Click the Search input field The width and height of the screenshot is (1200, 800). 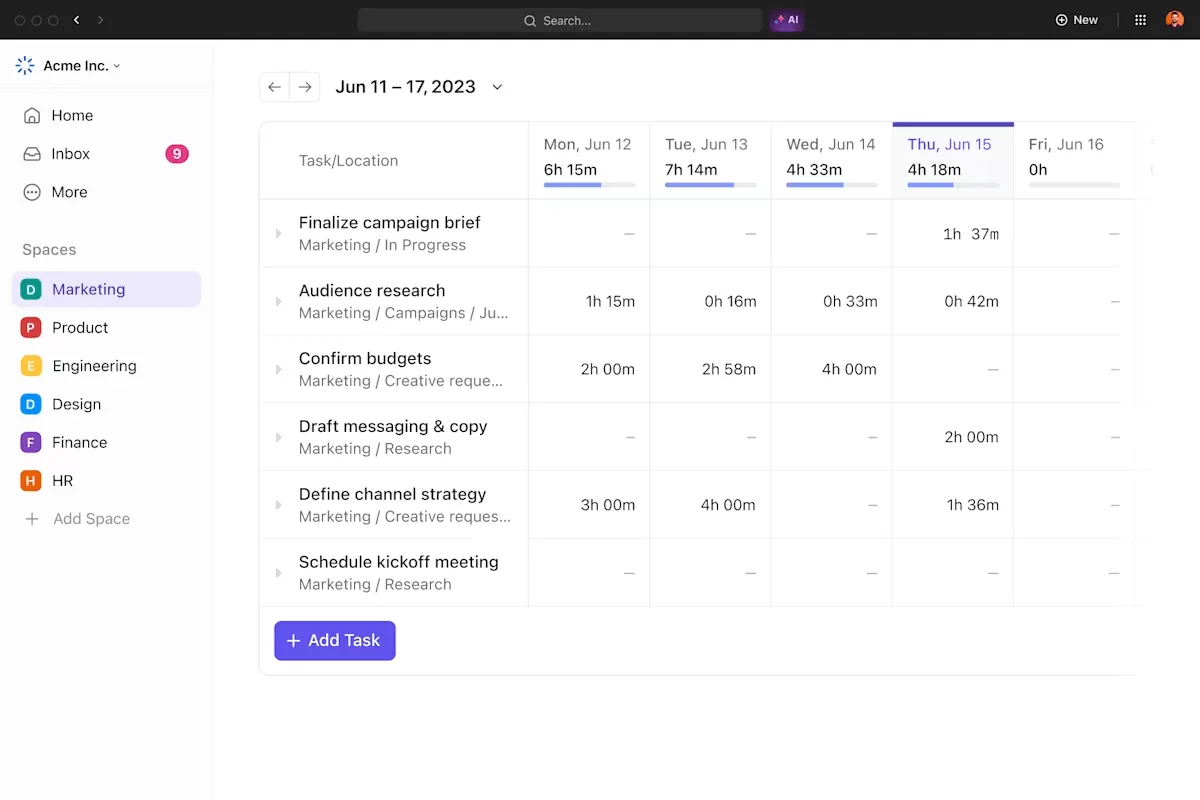[x=560, y=20]
